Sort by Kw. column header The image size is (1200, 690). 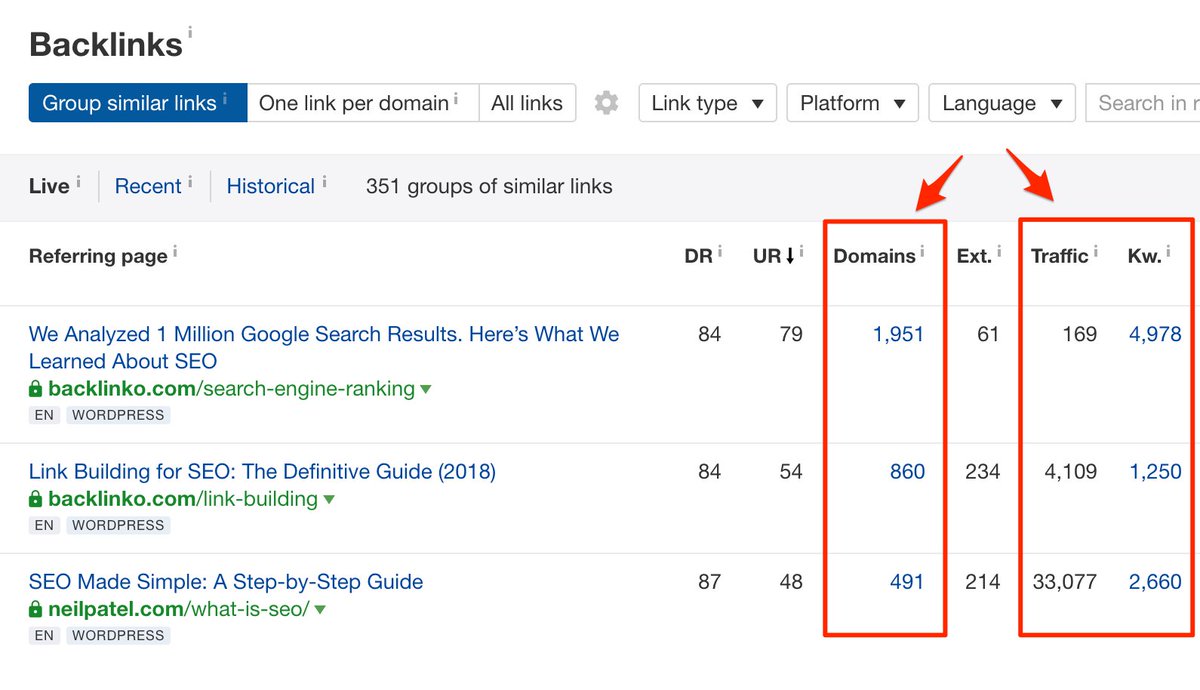pyautogui.click(x=1144, y=256)
